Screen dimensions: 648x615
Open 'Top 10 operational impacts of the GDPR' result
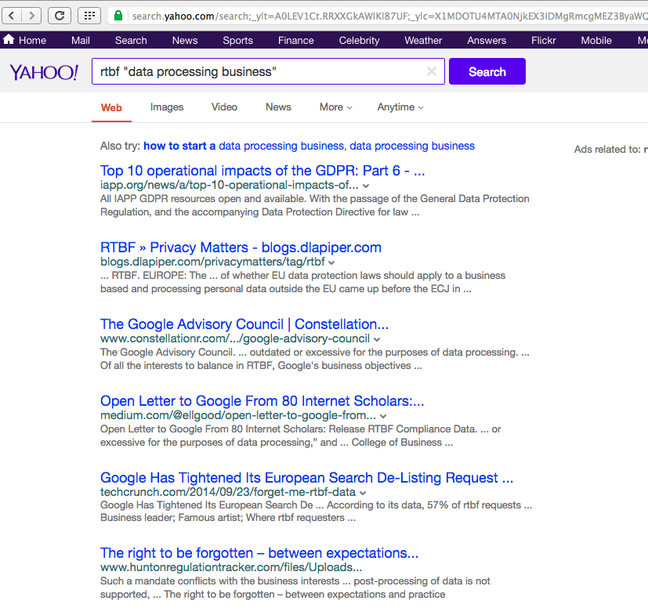click(262, 171)
